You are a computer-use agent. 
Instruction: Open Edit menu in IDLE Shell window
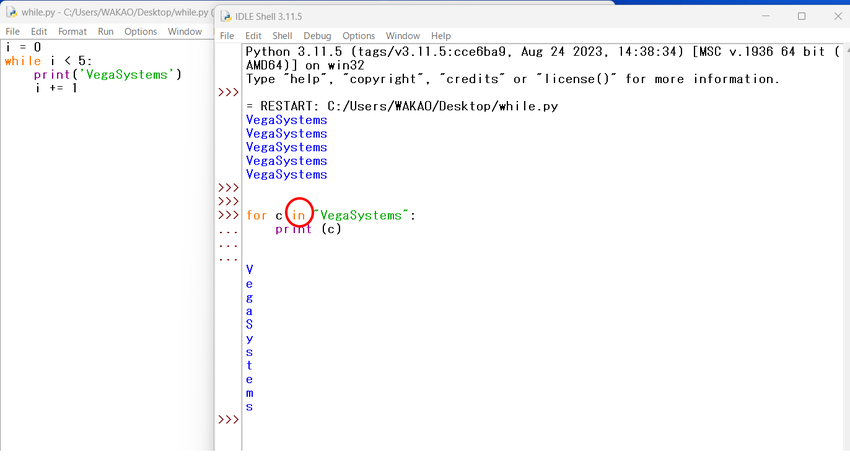pos(253,36)
